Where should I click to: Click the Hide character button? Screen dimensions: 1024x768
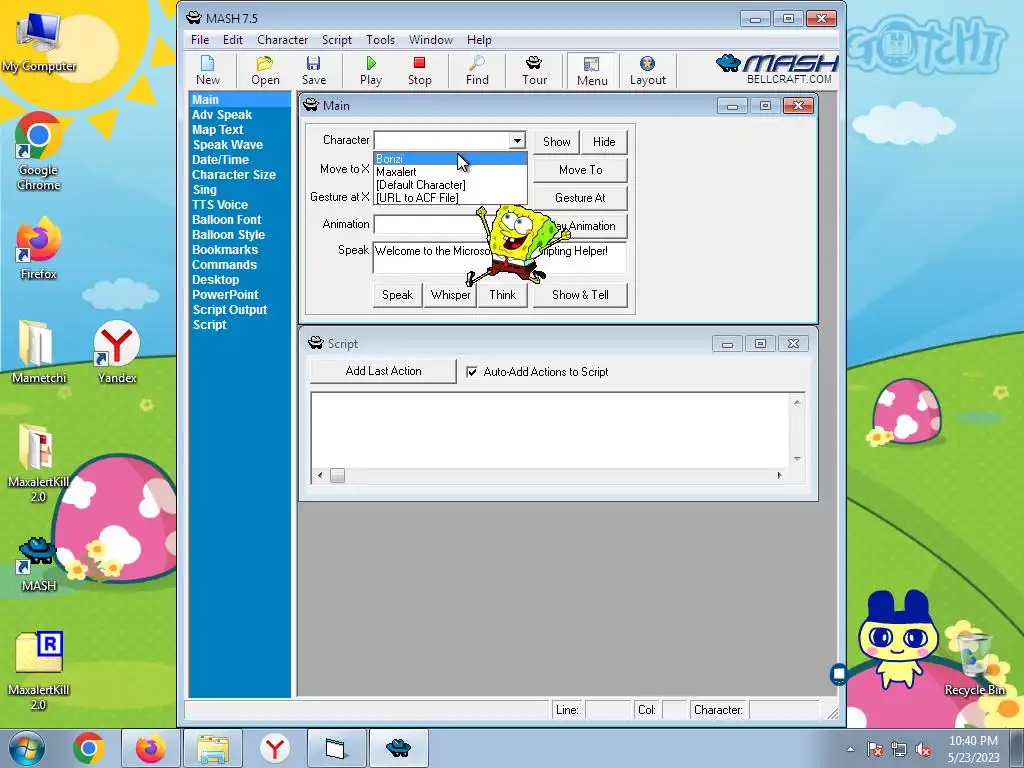(604, 142)
